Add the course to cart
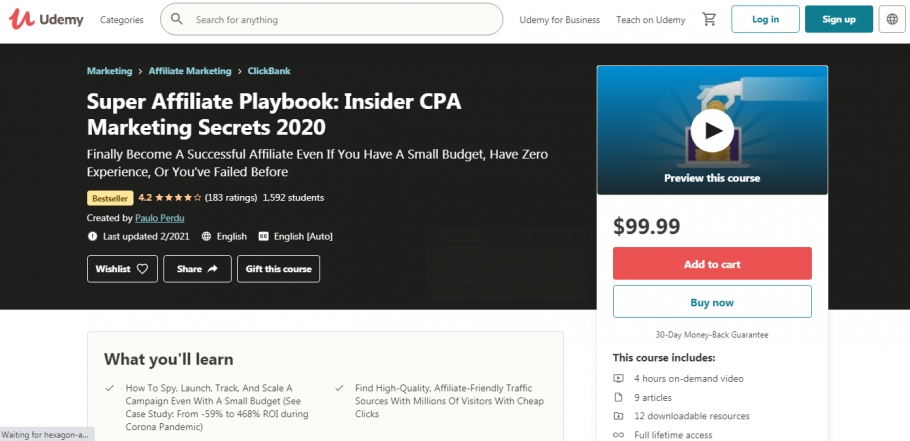 (712, 264)
